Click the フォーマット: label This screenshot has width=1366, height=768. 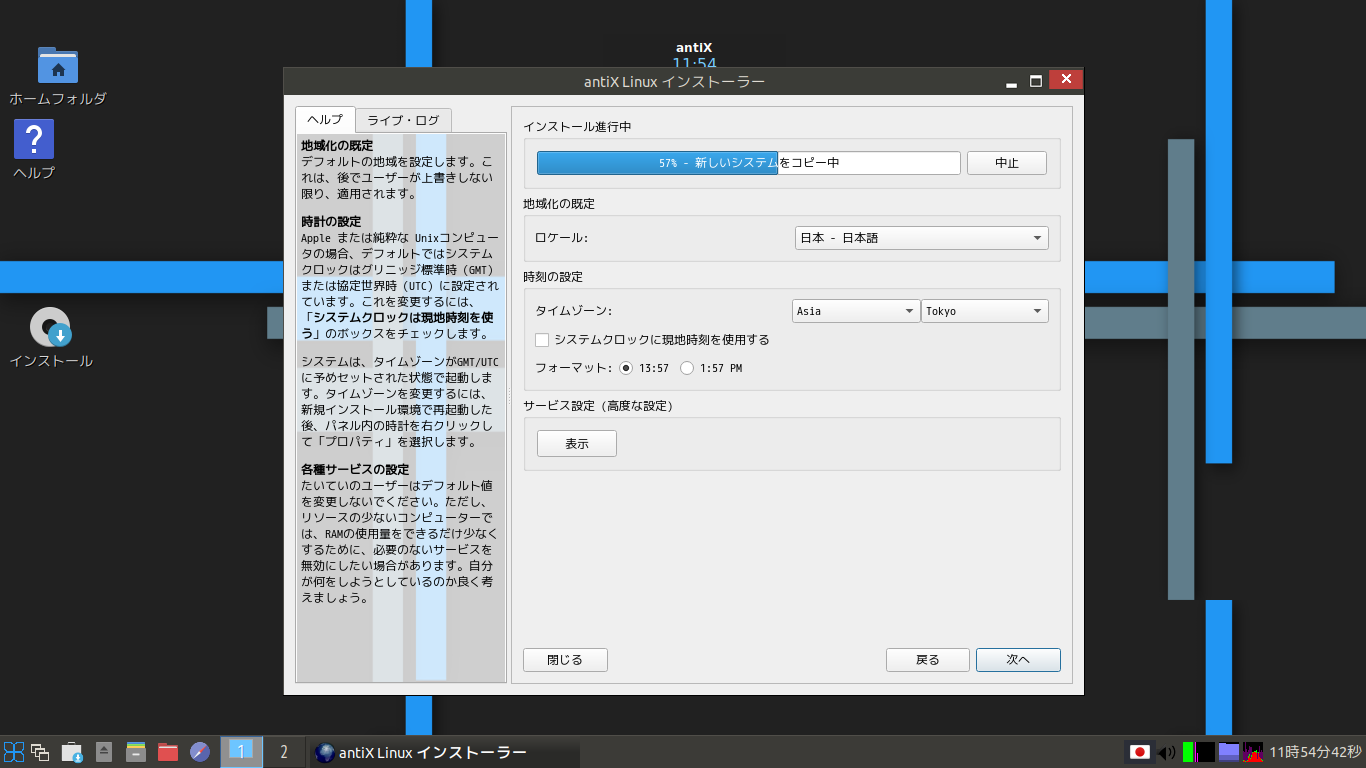[573, 368]
